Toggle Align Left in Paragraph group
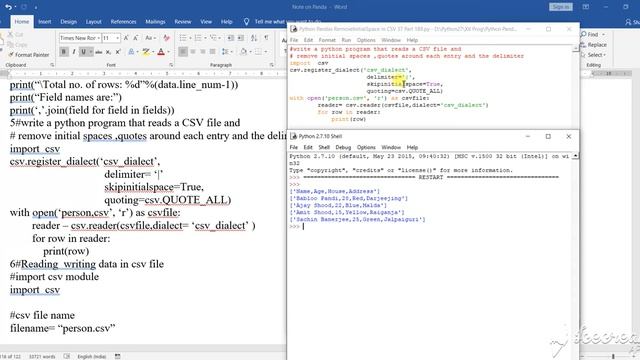 (x=183, y=52)
